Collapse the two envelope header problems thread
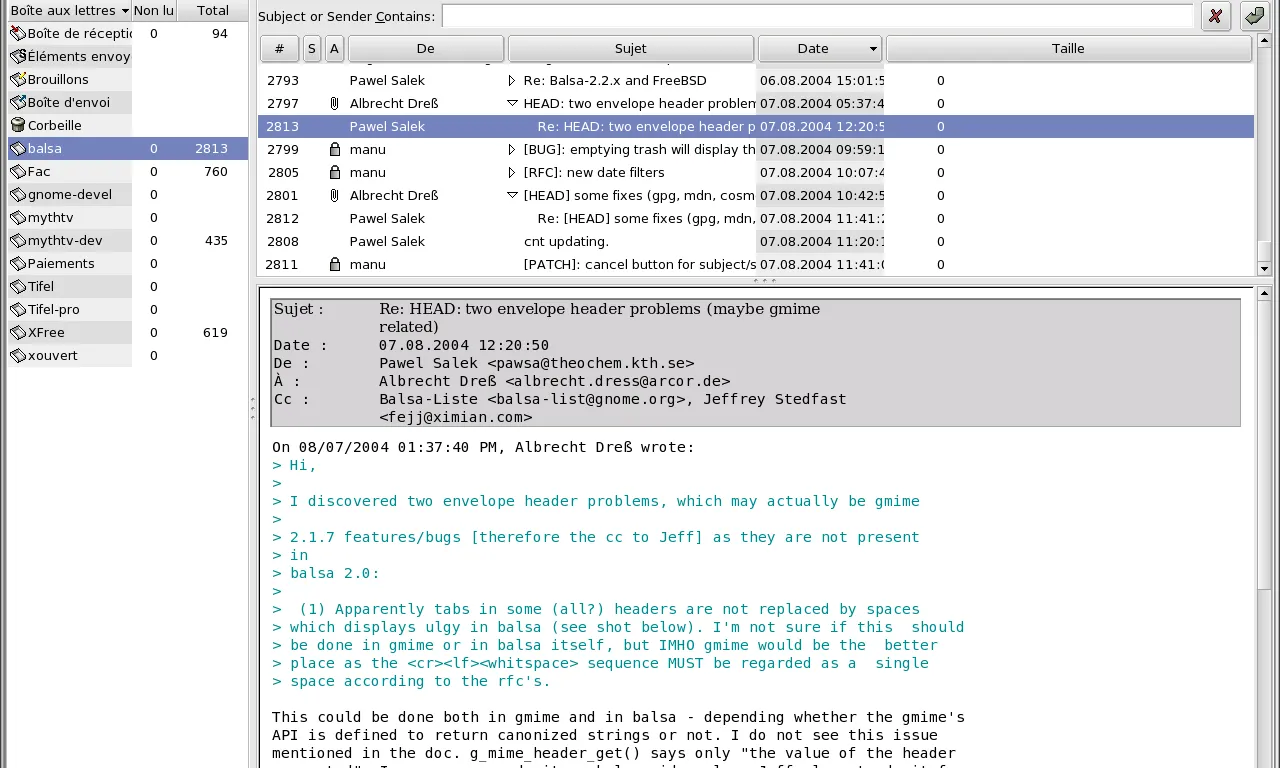This screenshot has width=1280, height=768. [x=512, y=103]
